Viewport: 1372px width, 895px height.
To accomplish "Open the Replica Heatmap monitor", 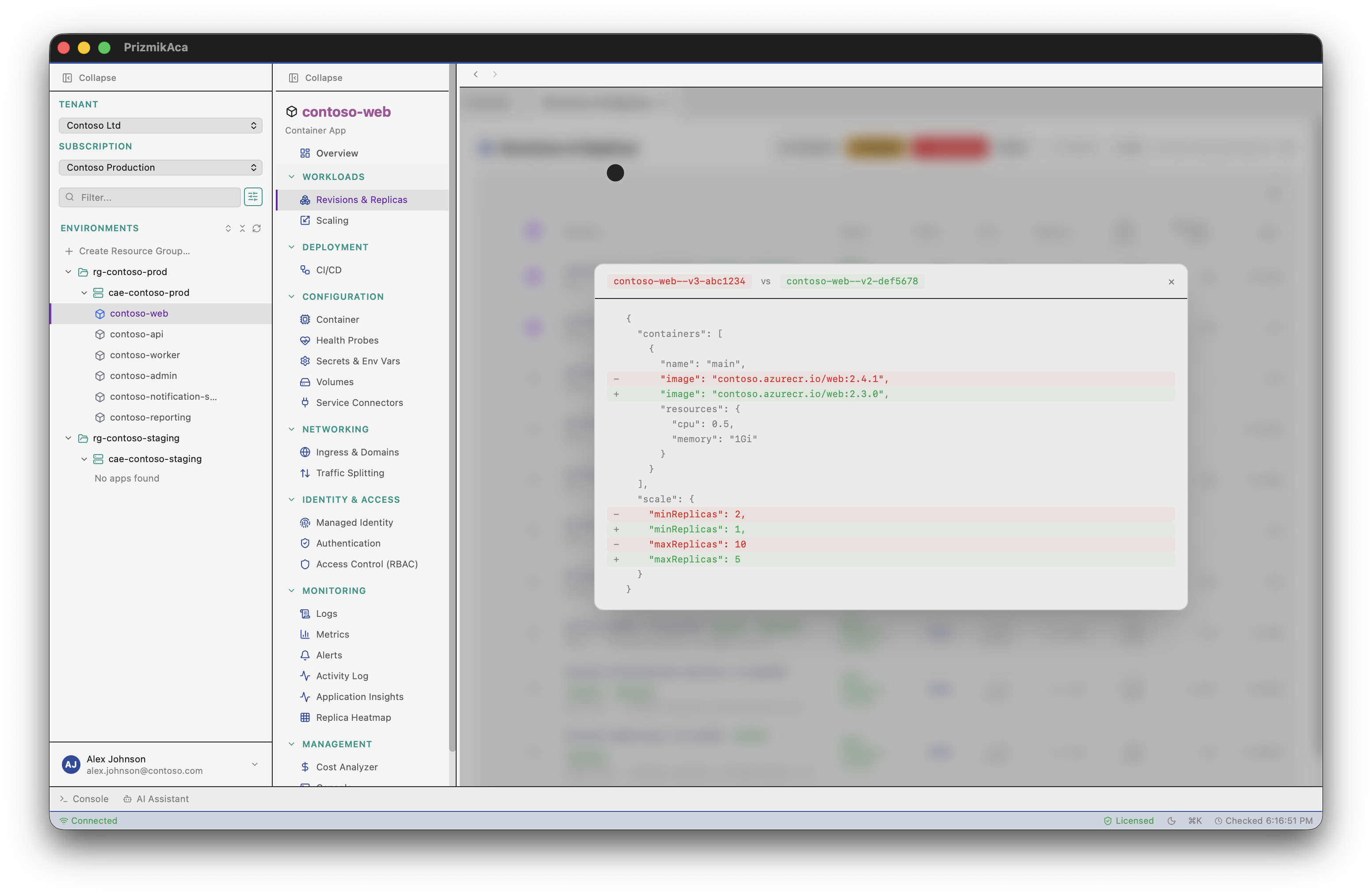I will (x=355, y=717).
